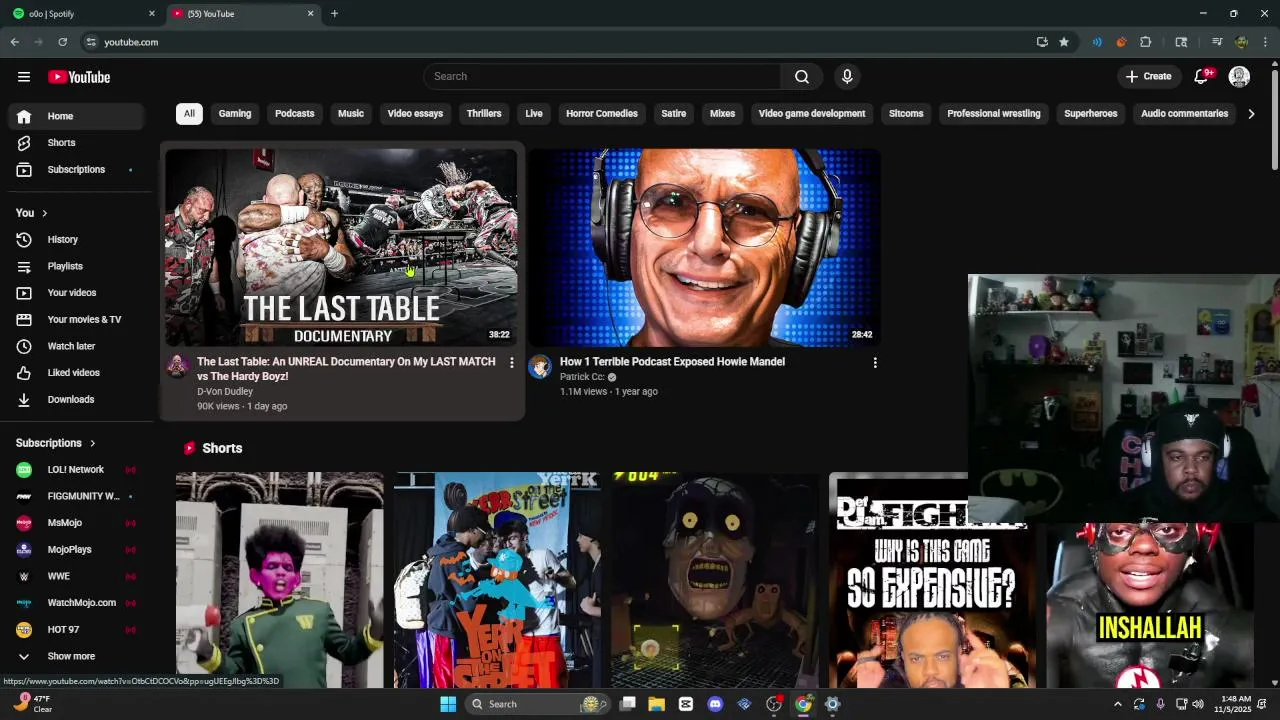This screenshot has width=1280, height=720.
Task: Open the account avatar menu
Action: pyautogui.click(x=1239, y=77)
